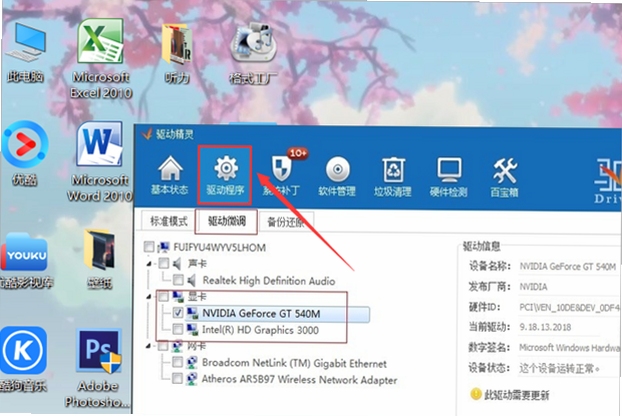Screen dimensions: 622x416
Task: Uncheck NVIDIA GeForce GT 540M checkbox
Action: point(178,312)
